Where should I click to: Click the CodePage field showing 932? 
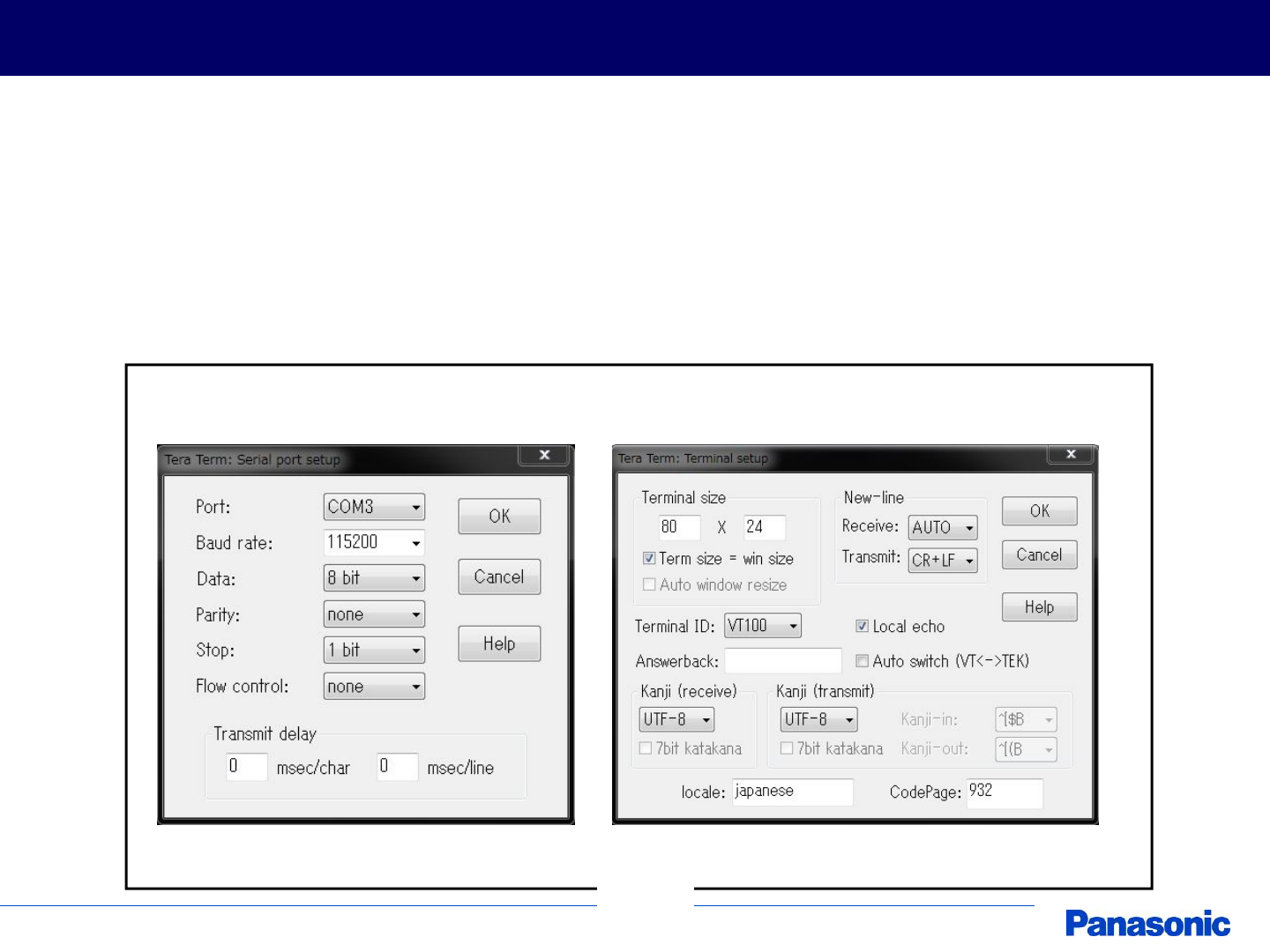[1005, 792]
